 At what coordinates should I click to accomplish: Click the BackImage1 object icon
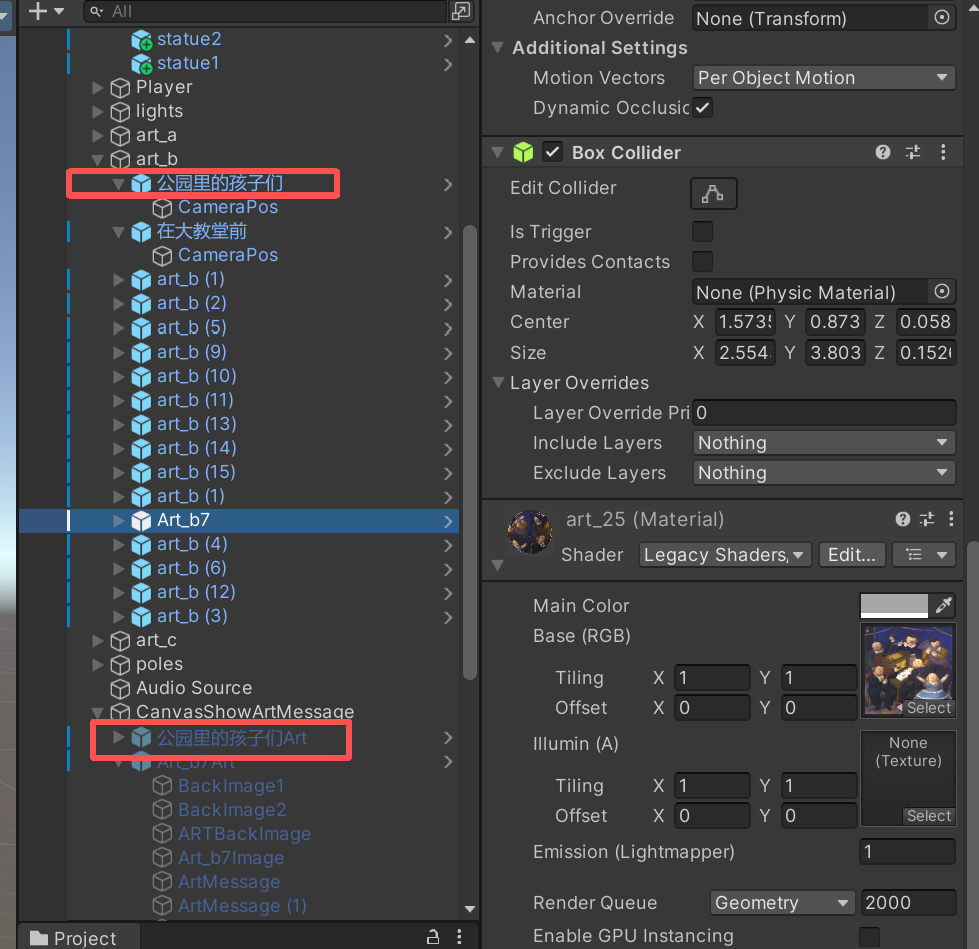[162, 786]
